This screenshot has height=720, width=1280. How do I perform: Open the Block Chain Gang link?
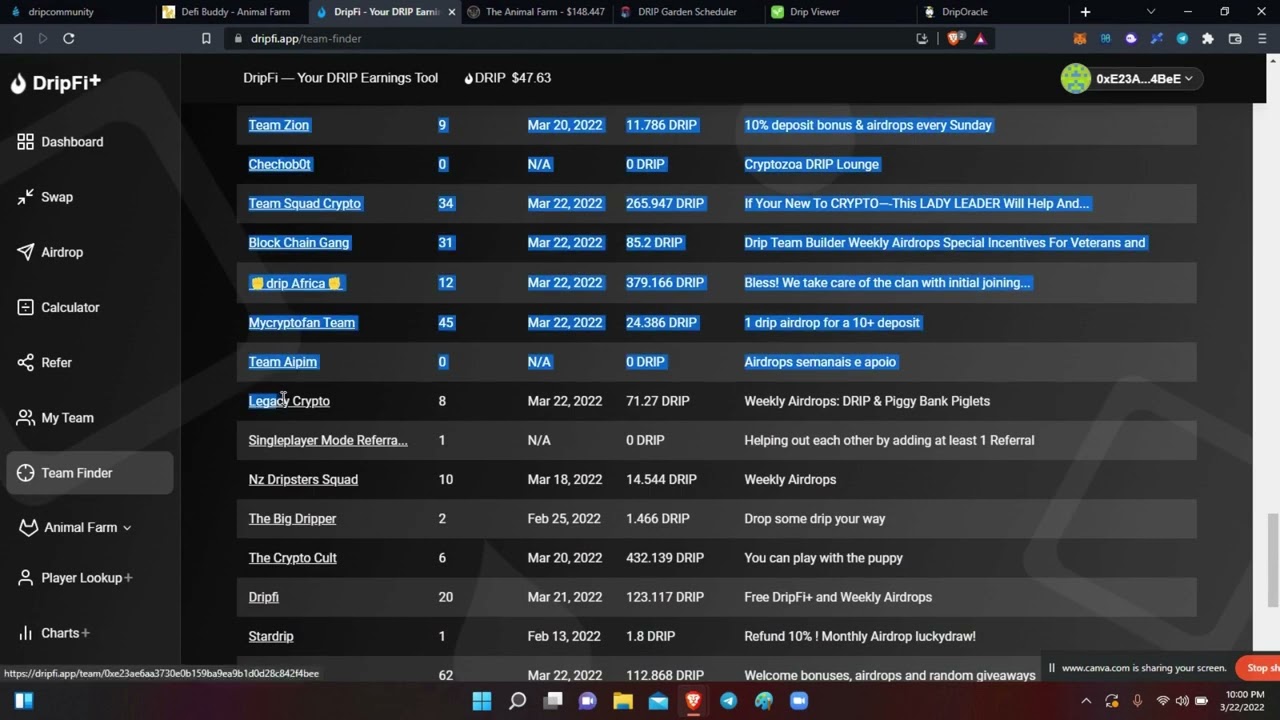point(299,243)
